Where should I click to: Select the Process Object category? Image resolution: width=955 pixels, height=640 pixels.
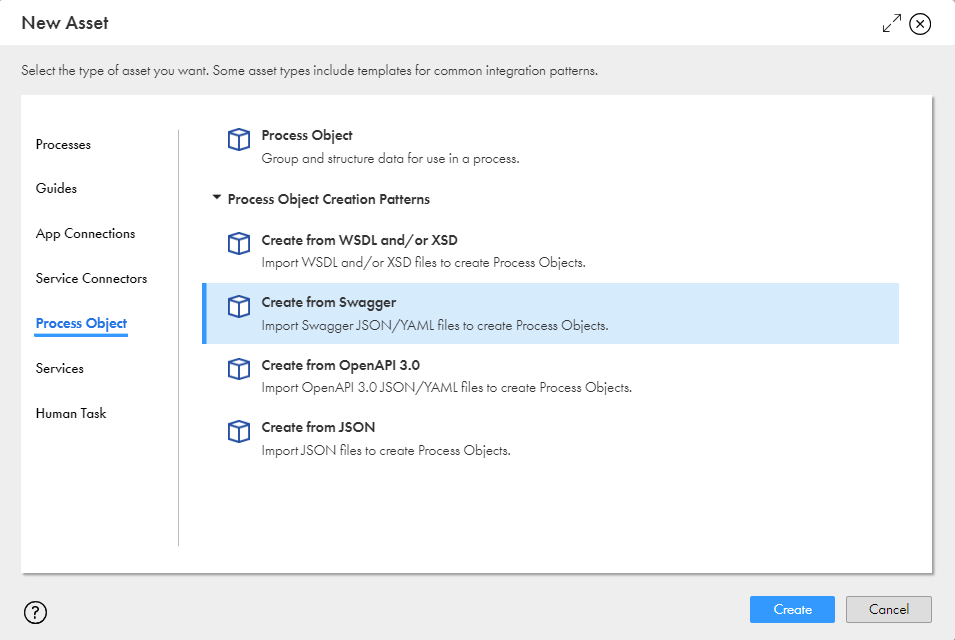point(81,323)
